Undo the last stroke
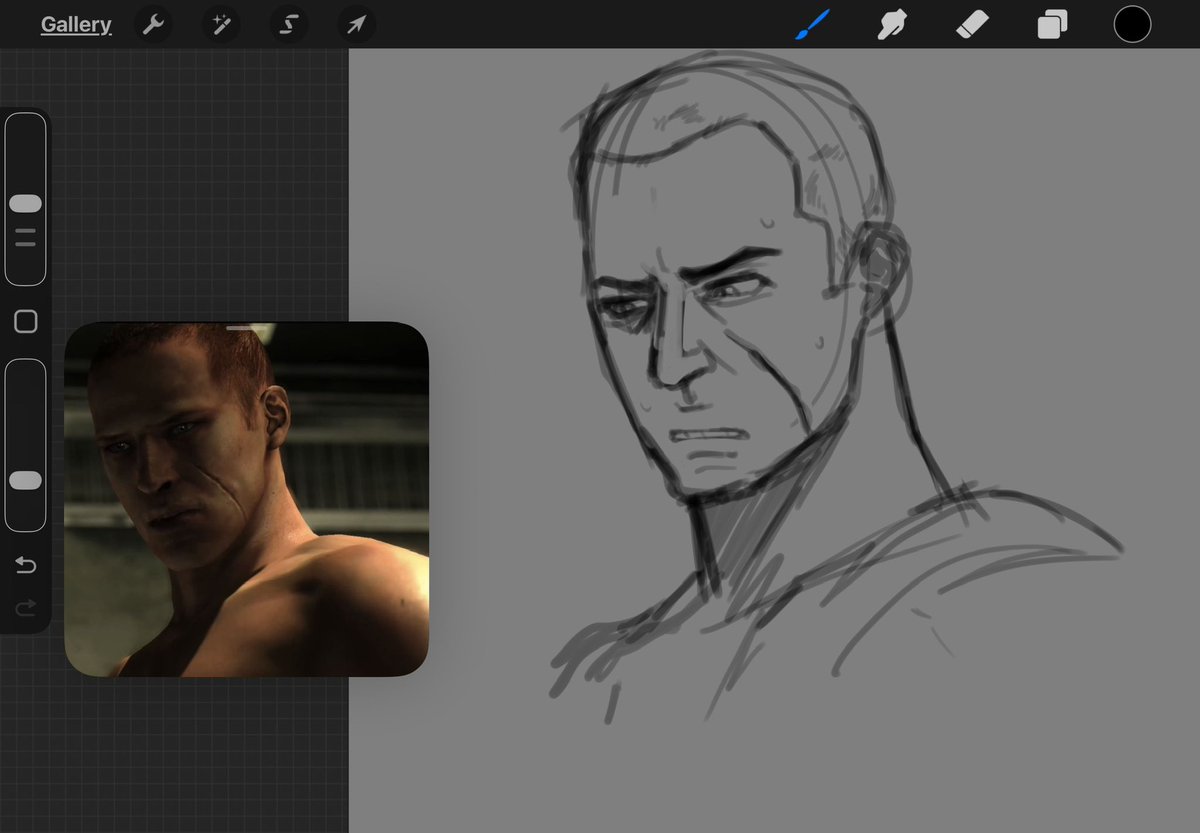Image resolution: width=1200 pixels, height=833 pixels. [x=26, y=566]
